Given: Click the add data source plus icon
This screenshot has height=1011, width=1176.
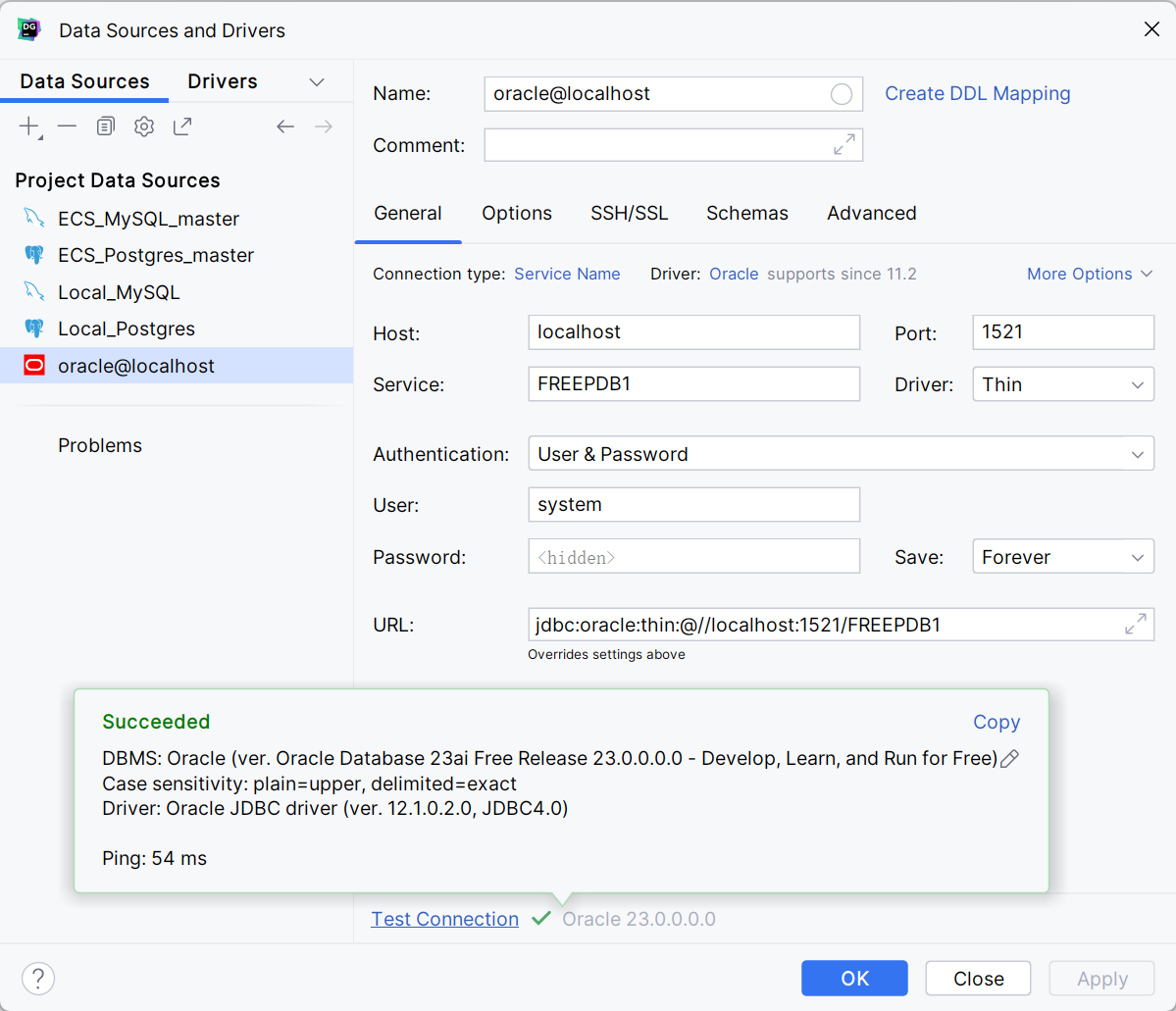Looking at the screenshot, I should coord(30,126).
